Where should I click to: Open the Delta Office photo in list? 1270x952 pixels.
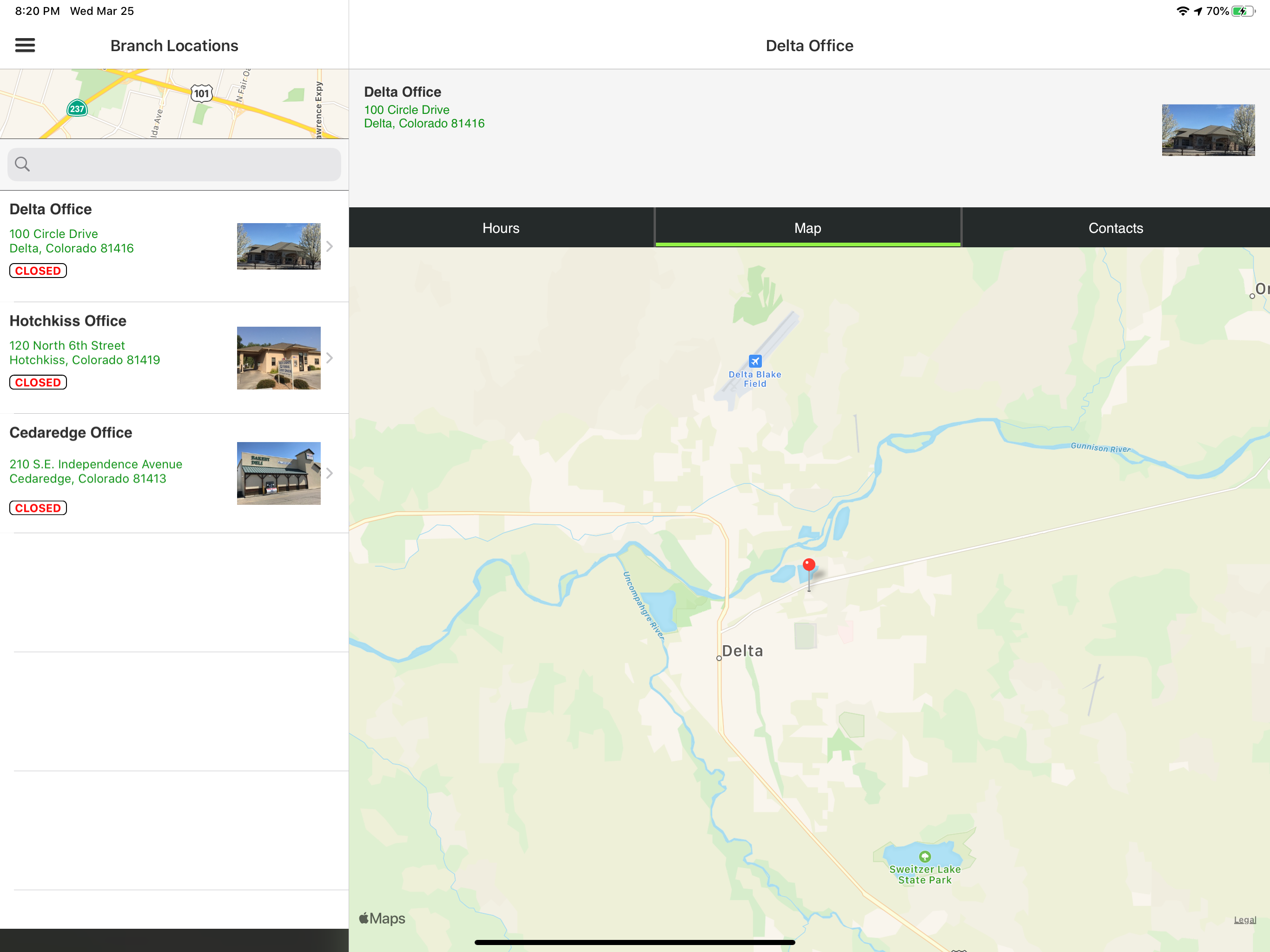coord(279,246)
